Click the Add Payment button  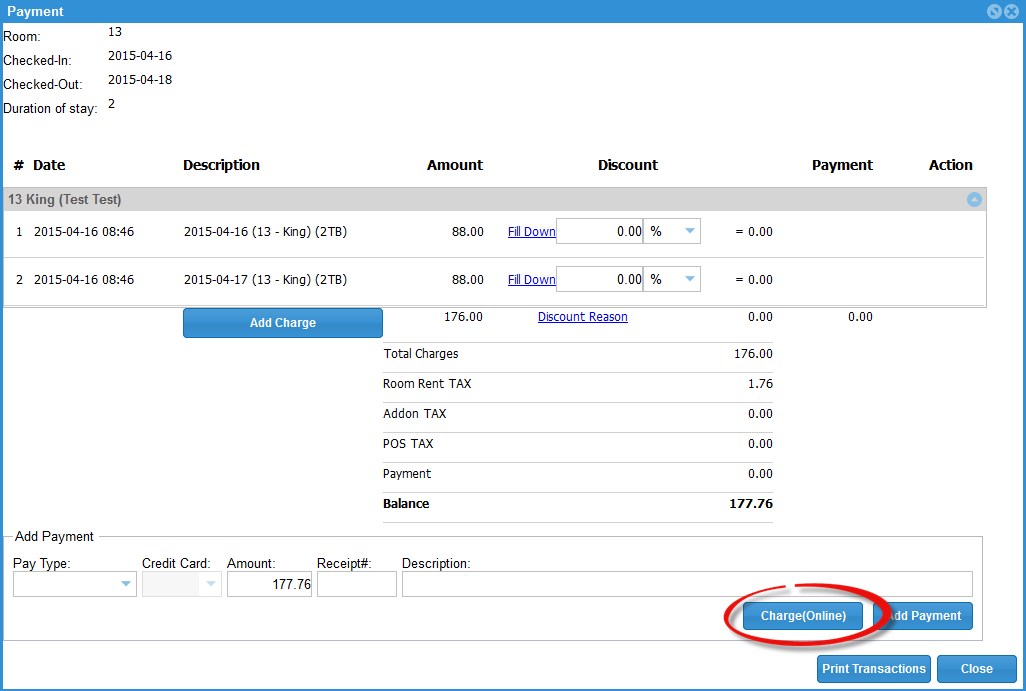pyautogui.click(x=924, y=616)
